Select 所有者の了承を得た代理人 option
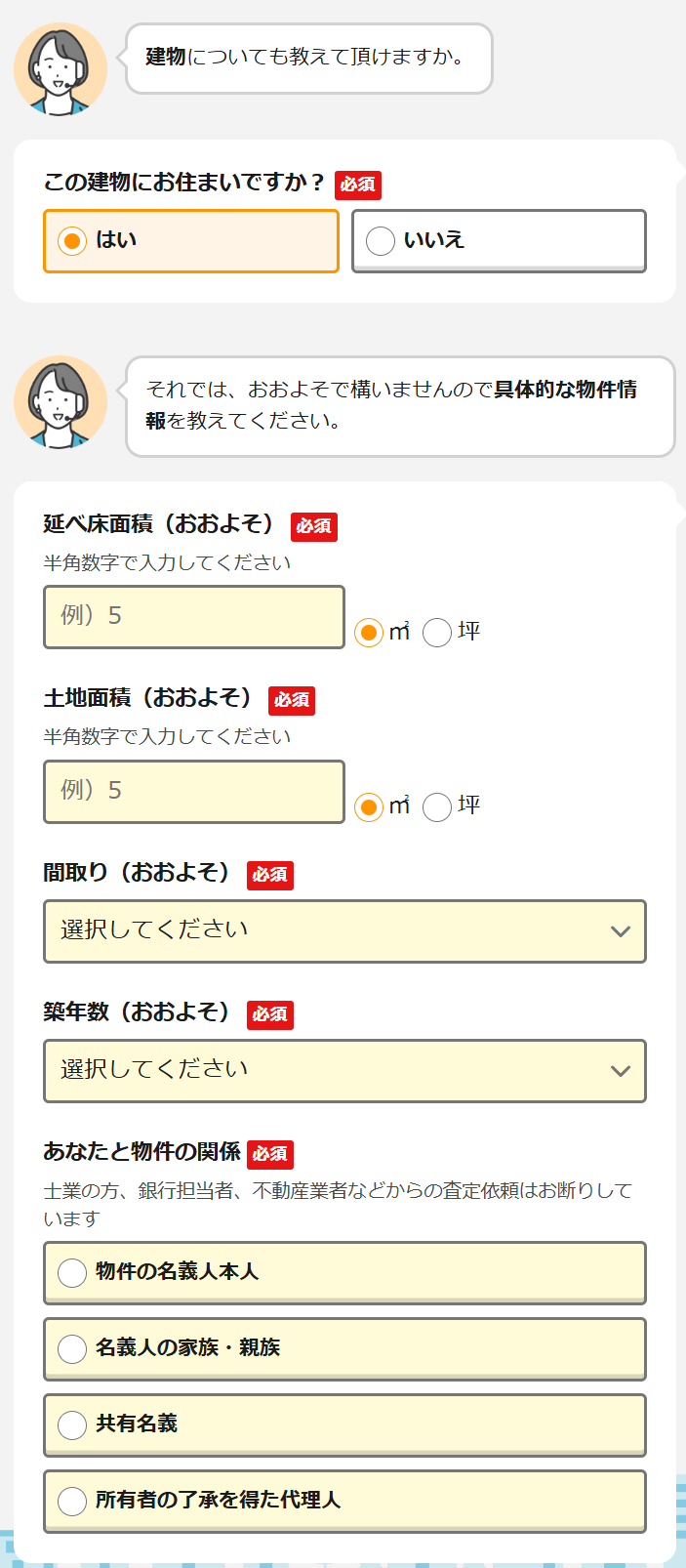Image resolution: width=686 pixels, height=1568 pixels. coord(344,1501)
